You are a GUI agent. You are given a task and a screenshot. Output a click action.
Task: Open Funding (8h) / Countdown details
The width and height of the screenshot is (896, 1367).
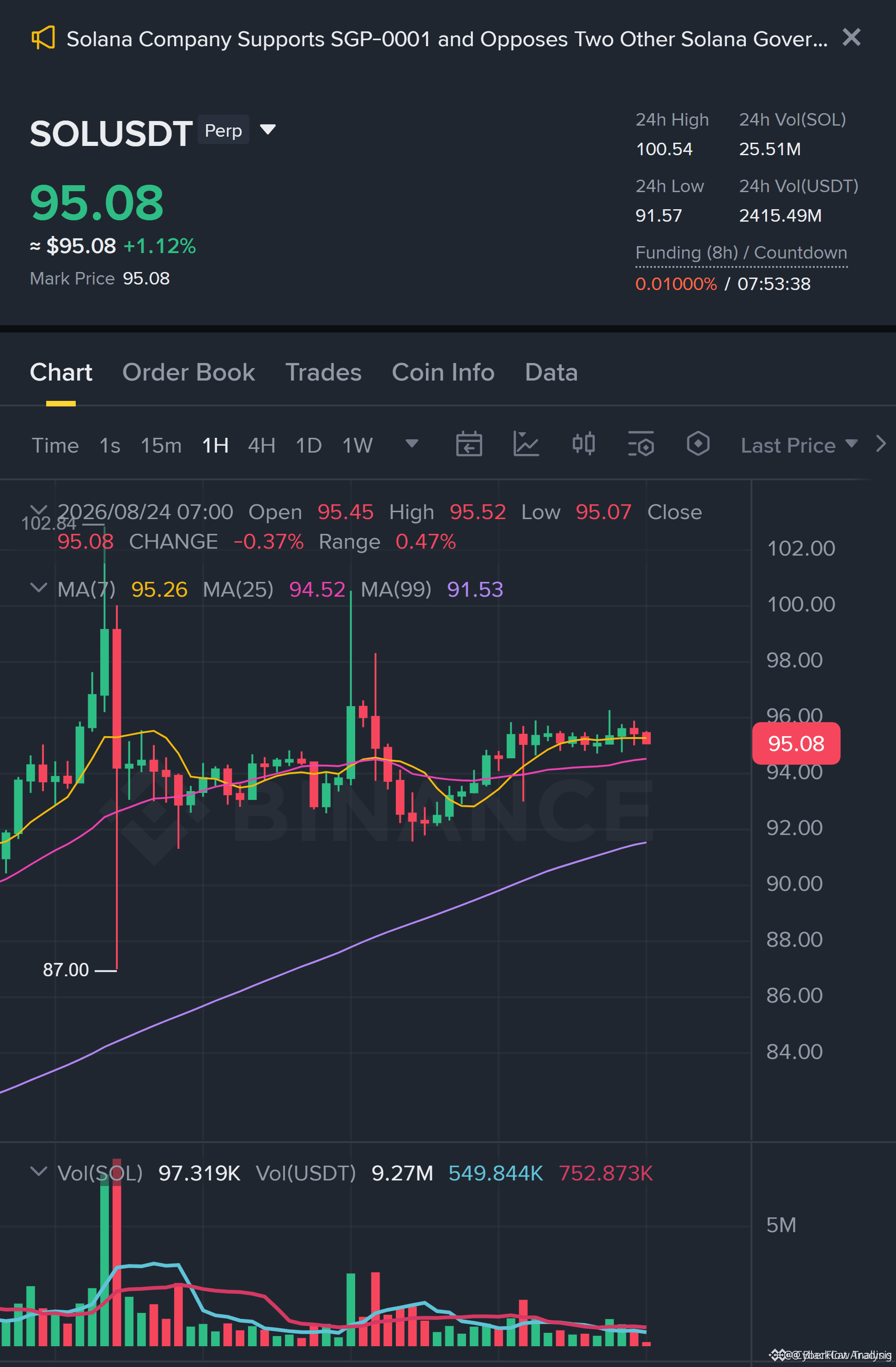point(741,253)
